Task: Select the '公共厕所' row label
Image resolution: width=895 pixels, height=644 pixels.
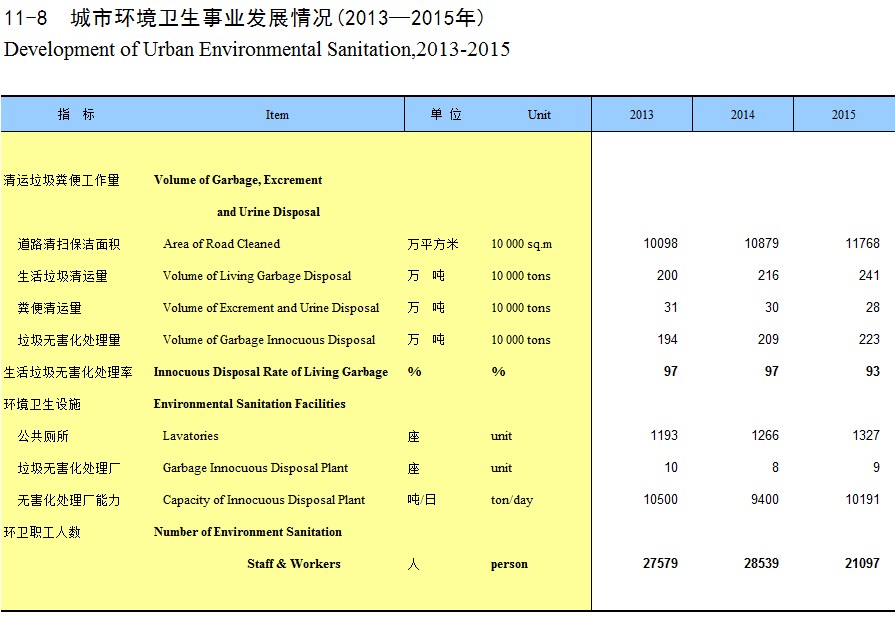Action: coord(43,436)
